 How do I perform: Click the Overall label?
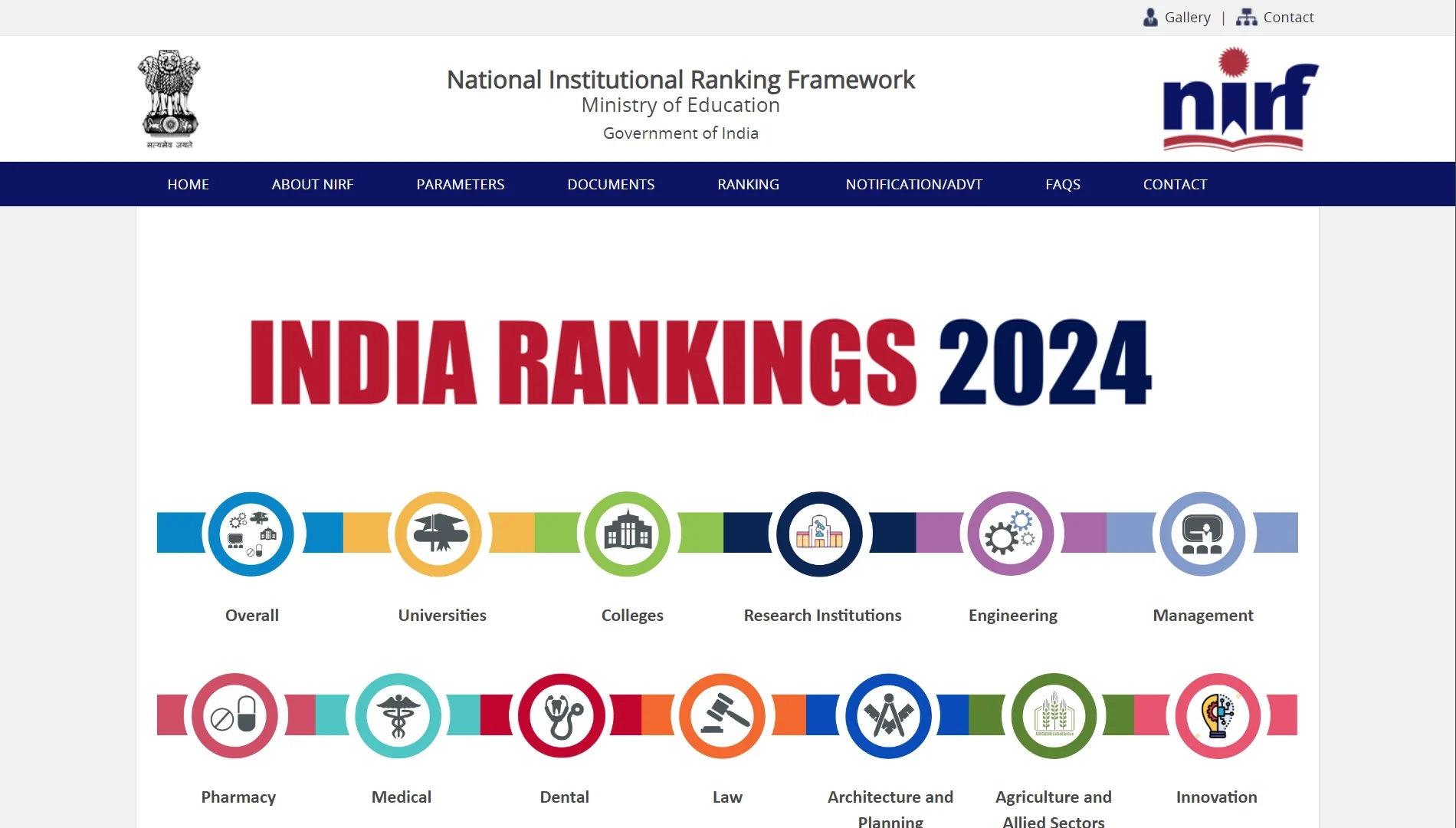[x=252, y=615]
